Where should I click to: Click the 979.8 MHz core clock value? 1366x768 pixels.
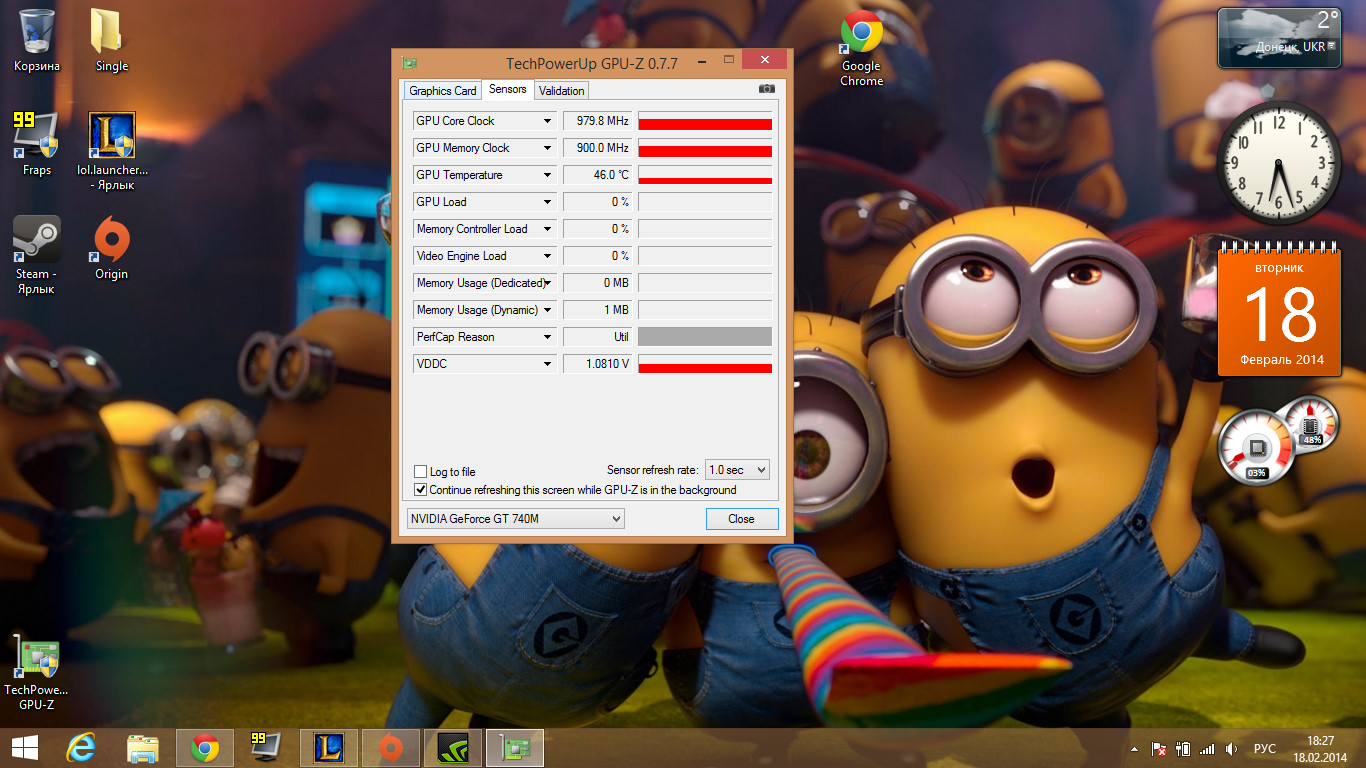point(598,121)
